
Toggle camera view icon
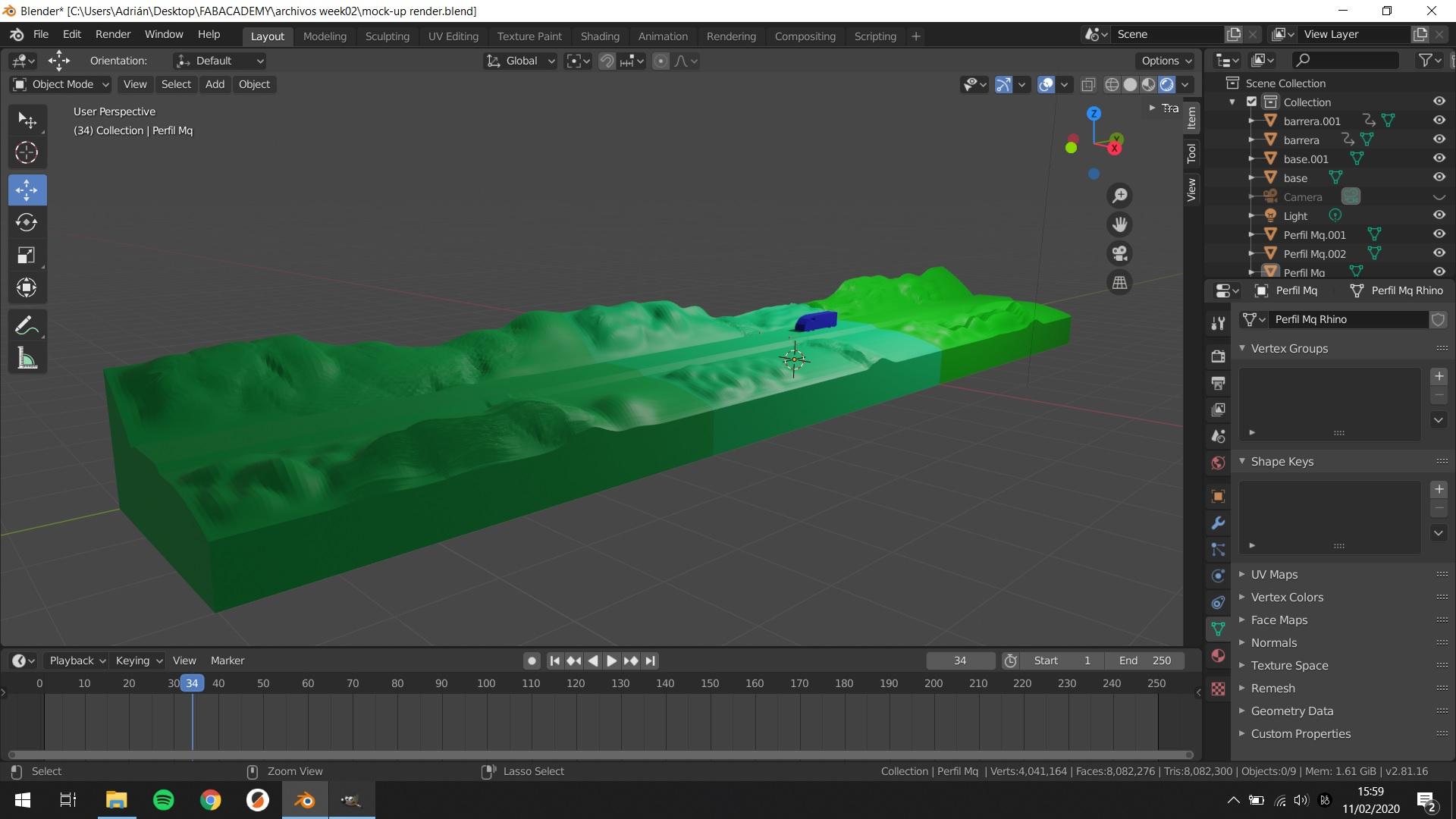point(1119,253)
